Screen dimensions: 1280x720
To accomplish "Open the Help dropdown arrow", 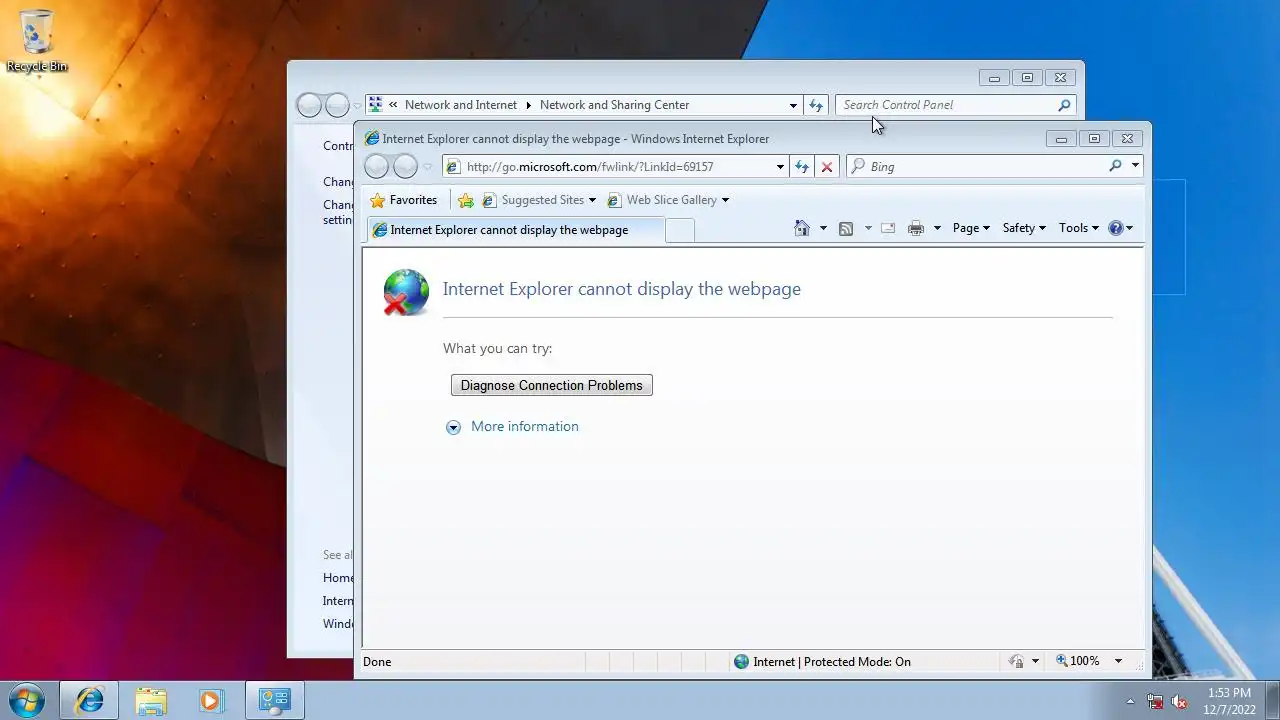I will pyautogui.click(x=1130, y=228).
